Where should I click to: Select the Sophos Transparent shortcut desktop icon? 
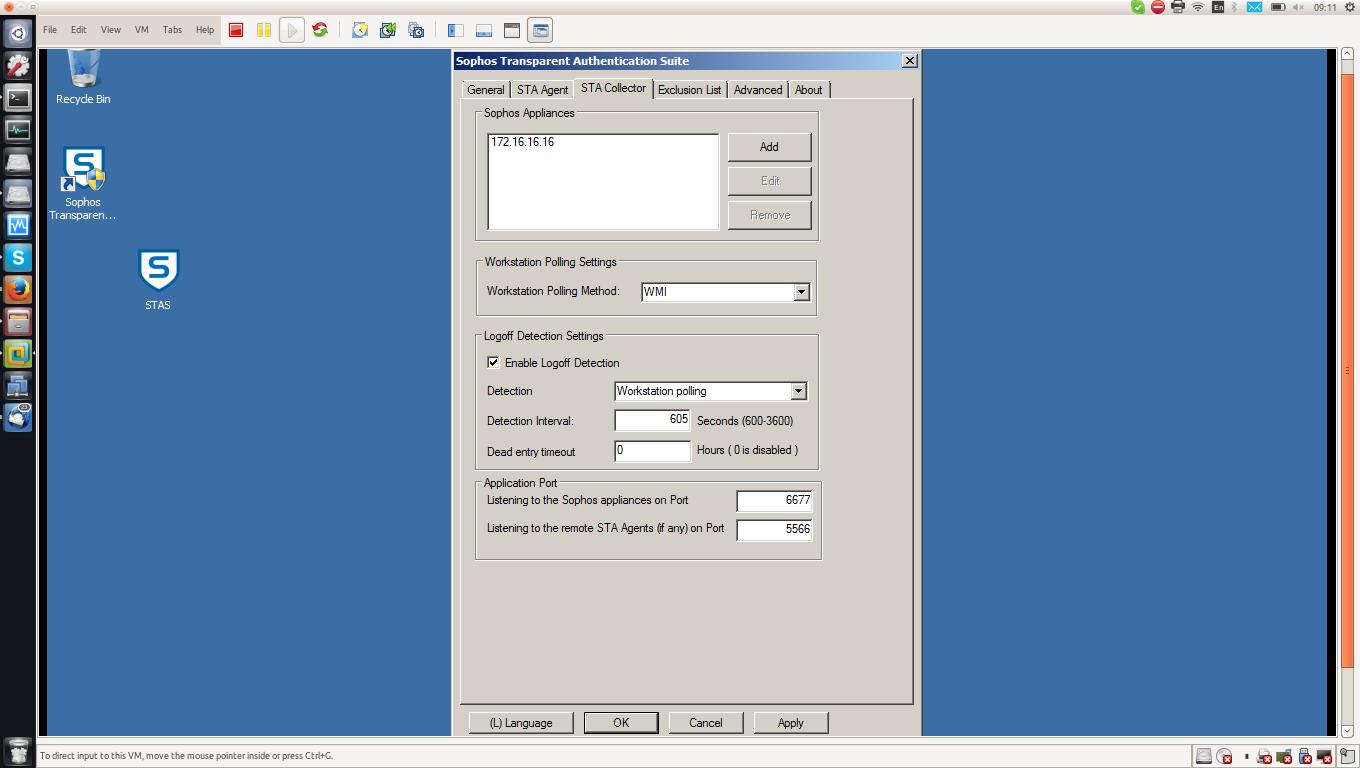pyautogui.click(x=83, y=184)
